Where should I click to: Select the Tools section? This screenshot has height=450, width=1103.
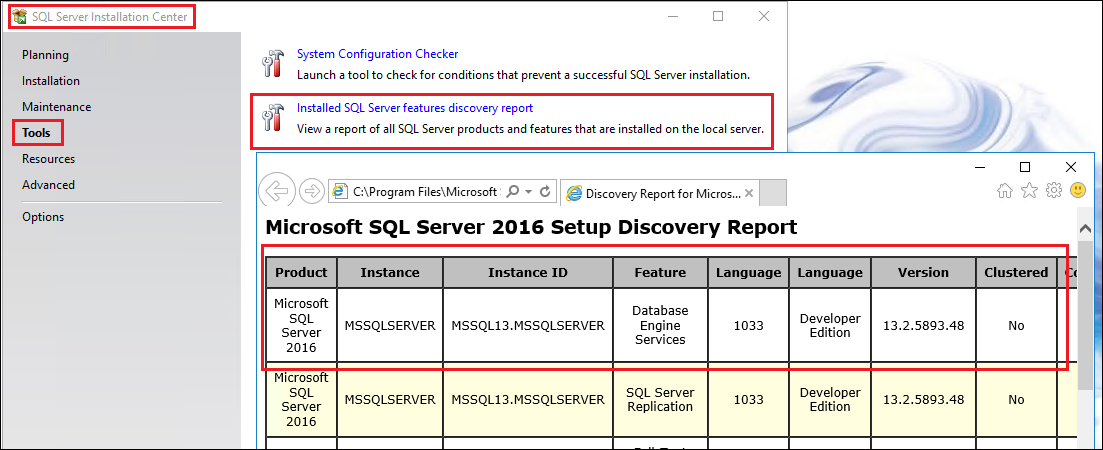pos(37,133)
